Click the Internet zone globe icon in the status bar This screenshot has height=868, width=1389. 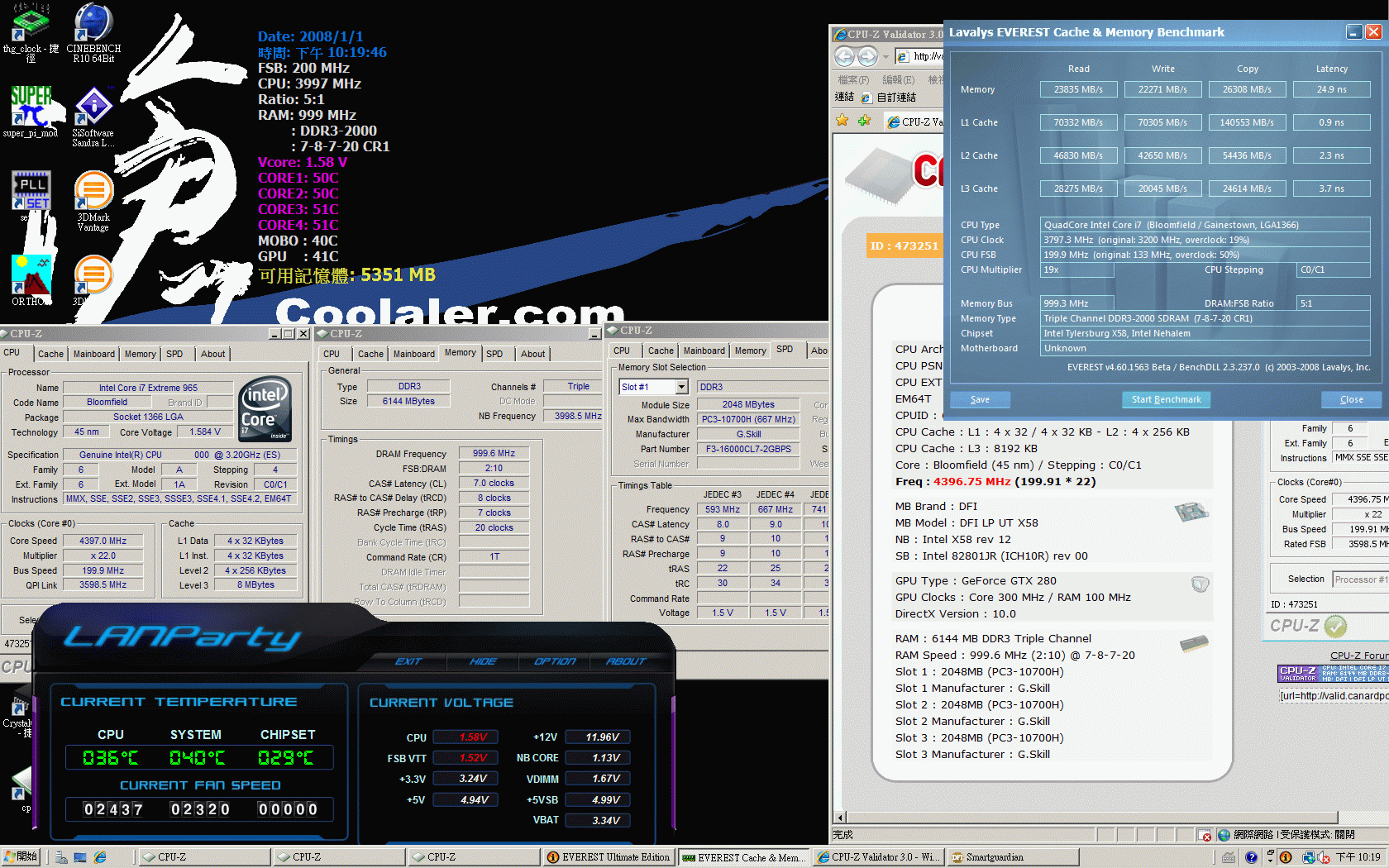point(1224,835)
